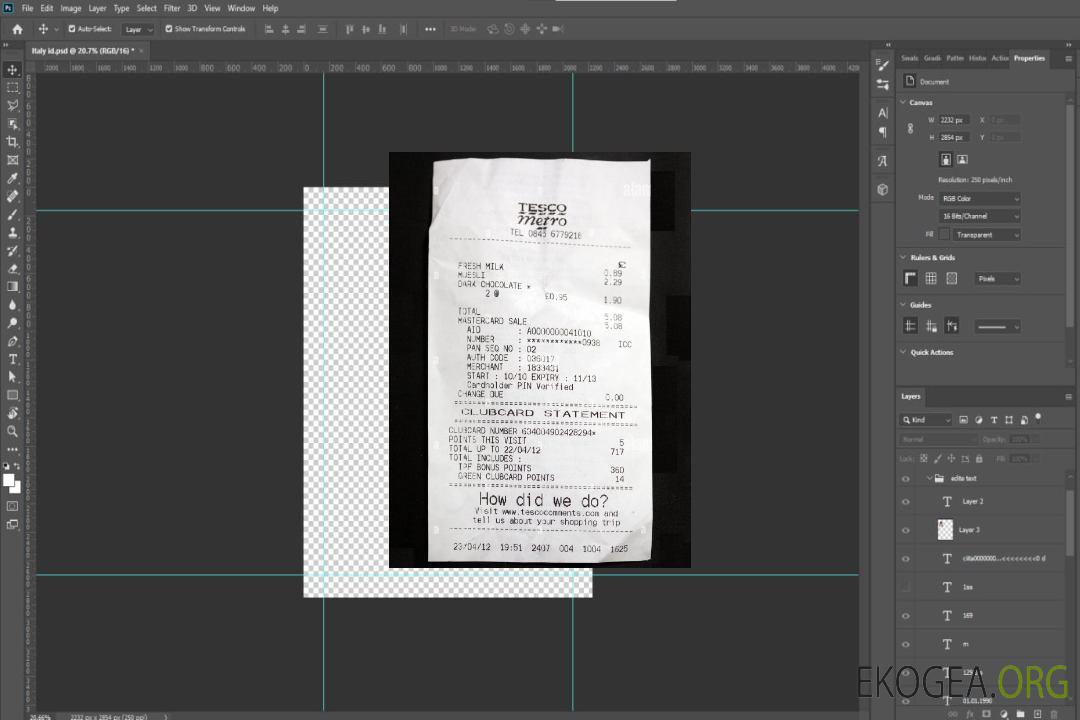
Task: Select the Crop tool
Action: 12,142
